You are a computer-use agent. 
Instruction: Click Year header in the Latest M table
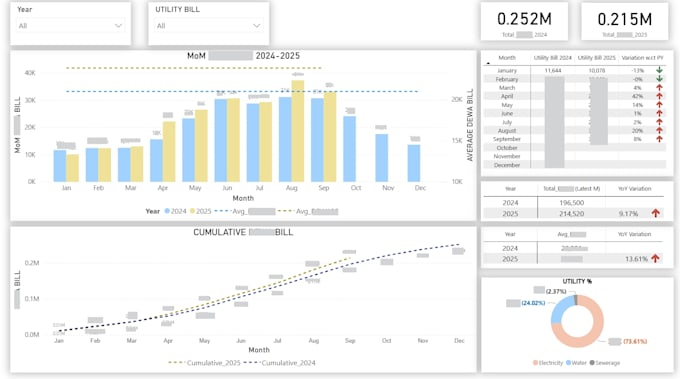(510, 189)
